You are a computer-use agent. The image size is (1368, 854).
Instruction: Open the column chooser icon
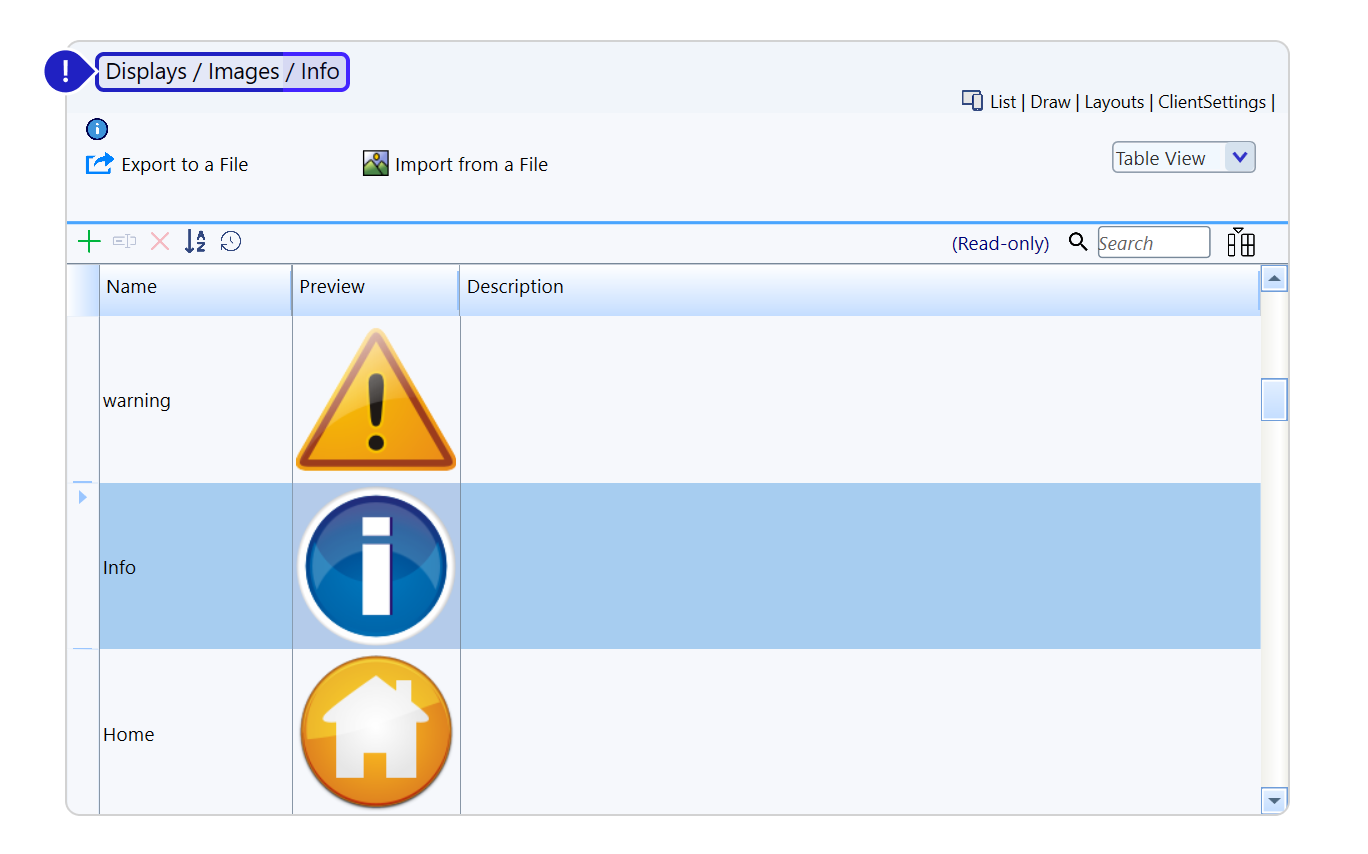coord(1241,242)
